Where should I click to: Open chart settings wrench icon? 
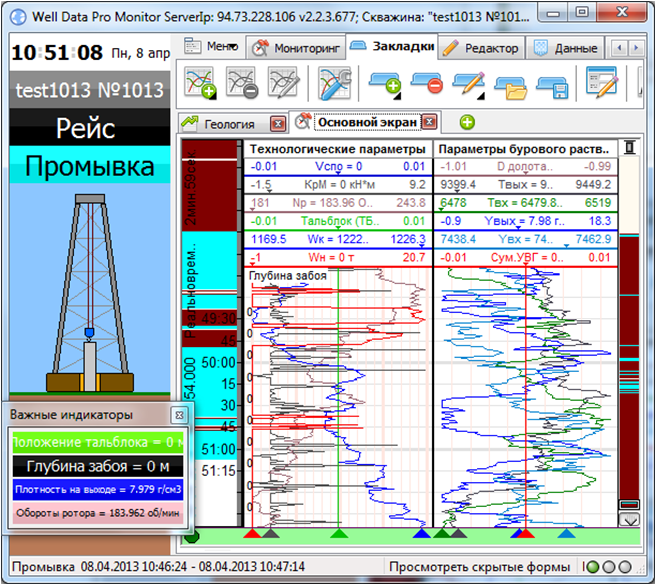(334, 83)
